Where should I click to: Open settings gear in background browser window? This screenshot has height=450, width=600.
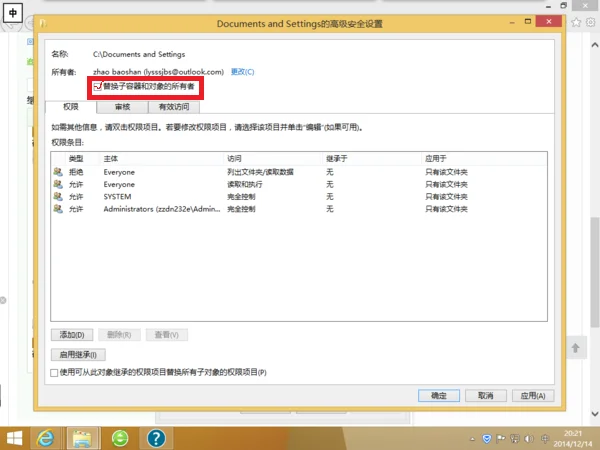click(591, 22)
